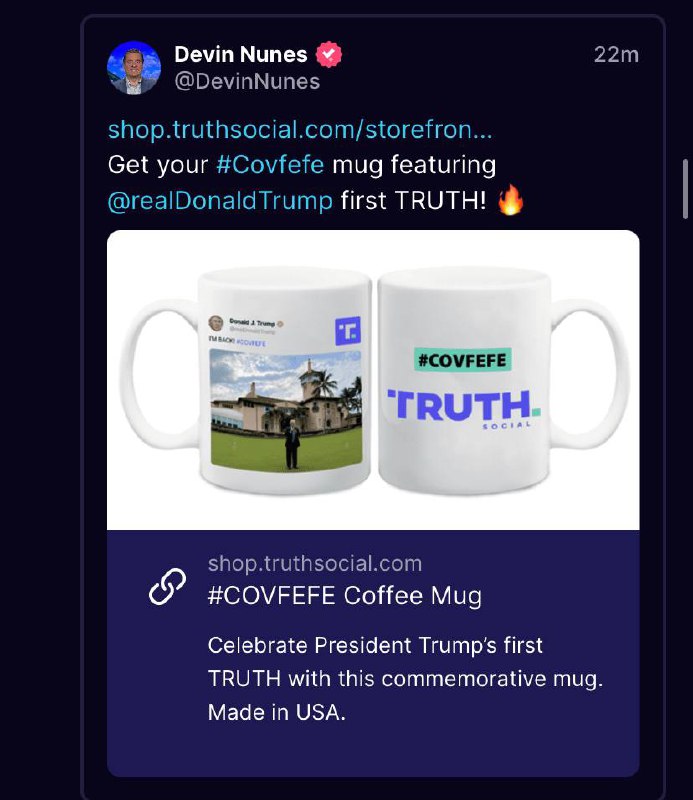The height and width of the screenshot is (800, 693).
Task: Click the Mar-a-Lago photo on the left mug
Action: [x=286, y=410]
